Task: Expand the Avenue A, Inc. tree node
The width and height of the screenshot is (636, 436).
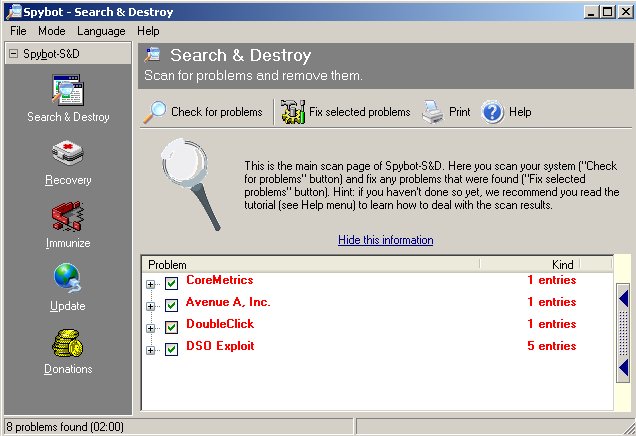Action: click(x=150, y=306)
